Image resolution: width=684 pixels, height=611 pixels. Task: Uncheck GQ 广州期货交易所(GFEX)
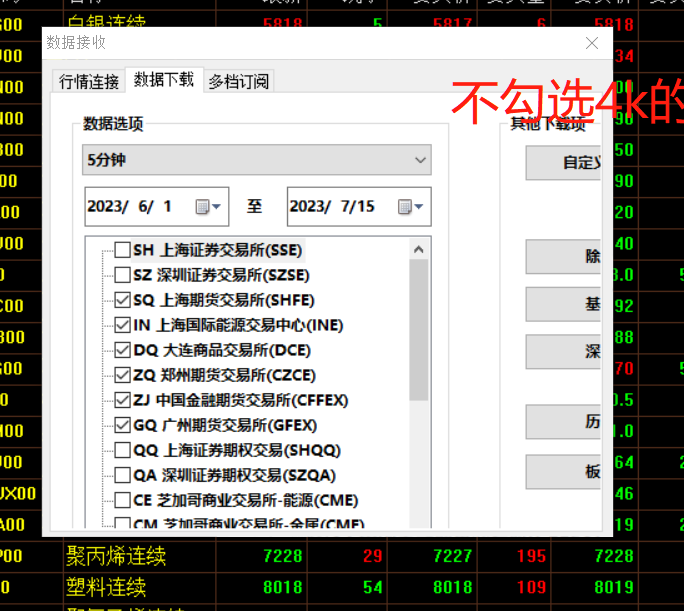pos(122,425)
